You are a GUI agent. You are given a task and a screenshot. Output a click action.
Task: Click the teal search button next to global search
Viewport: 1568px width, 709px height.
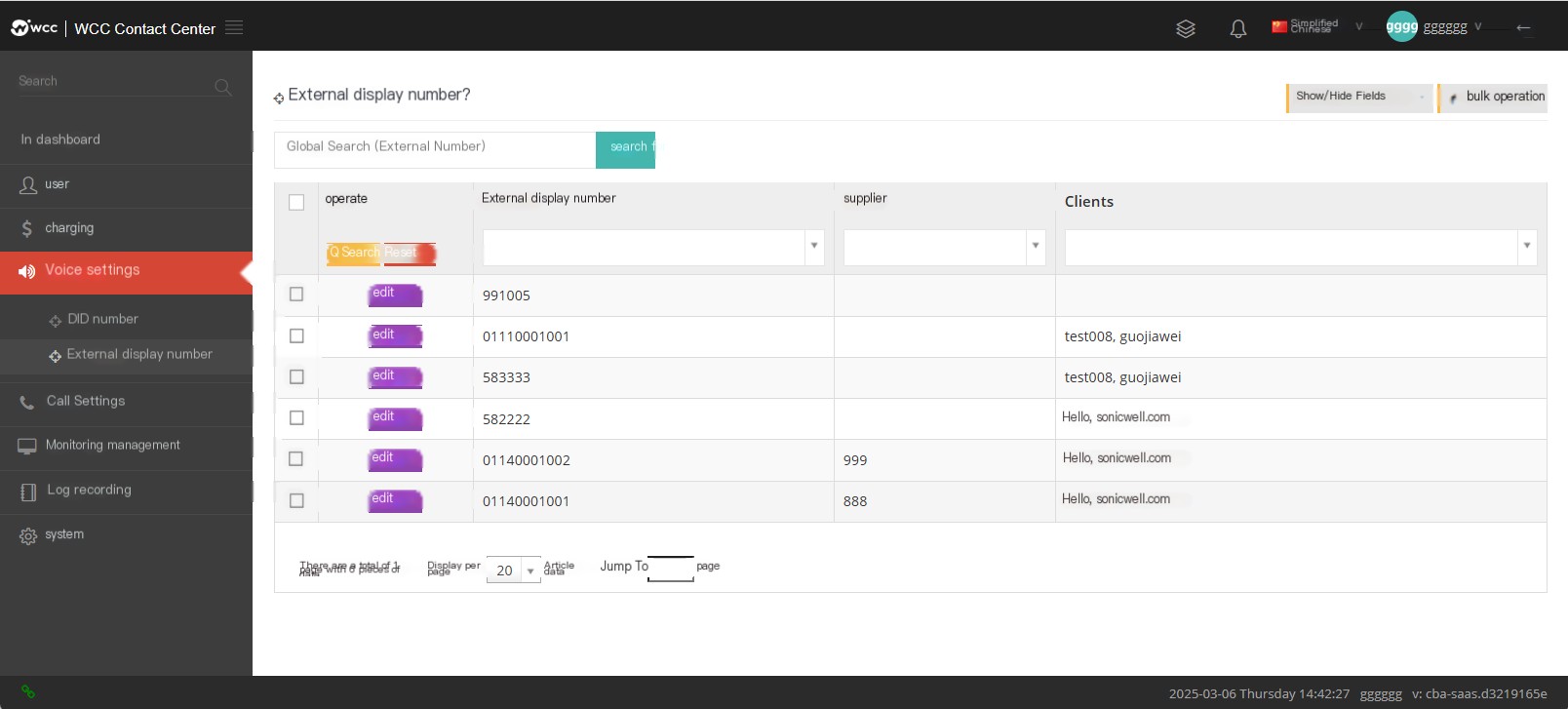tap(625, 149)
